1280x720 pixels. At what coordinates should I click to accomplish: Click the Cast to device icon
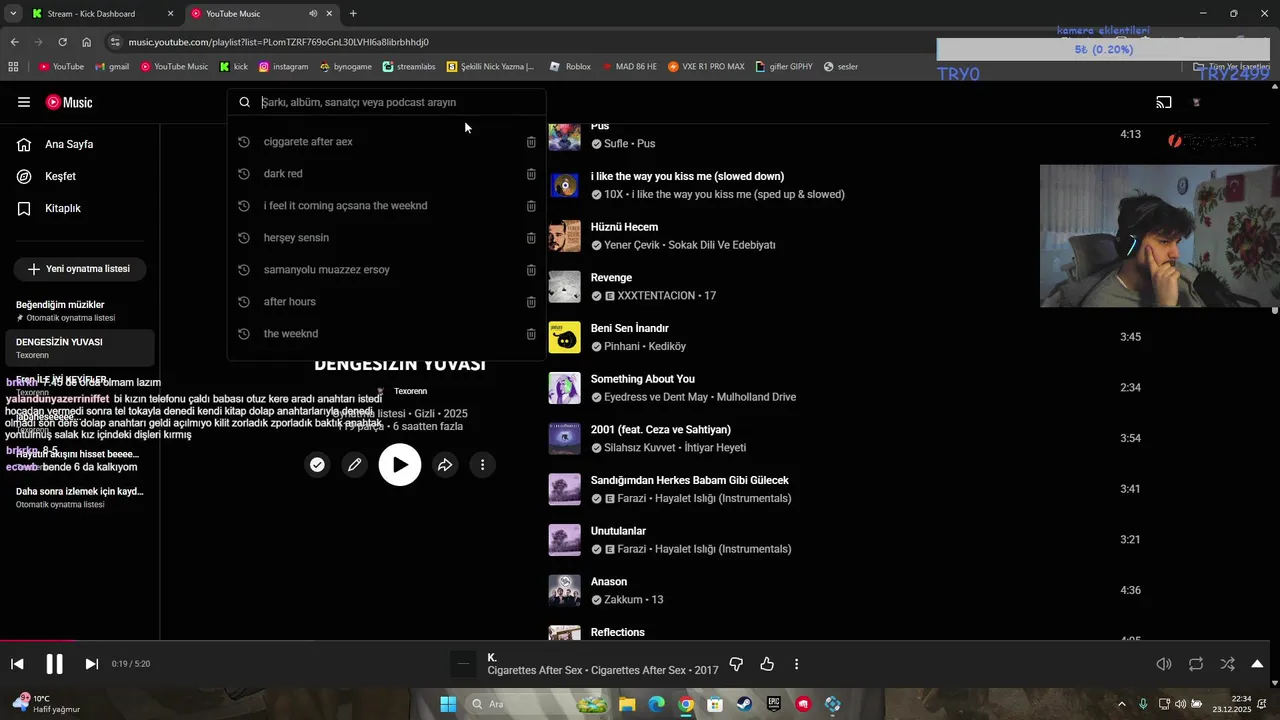point(1164,102)
